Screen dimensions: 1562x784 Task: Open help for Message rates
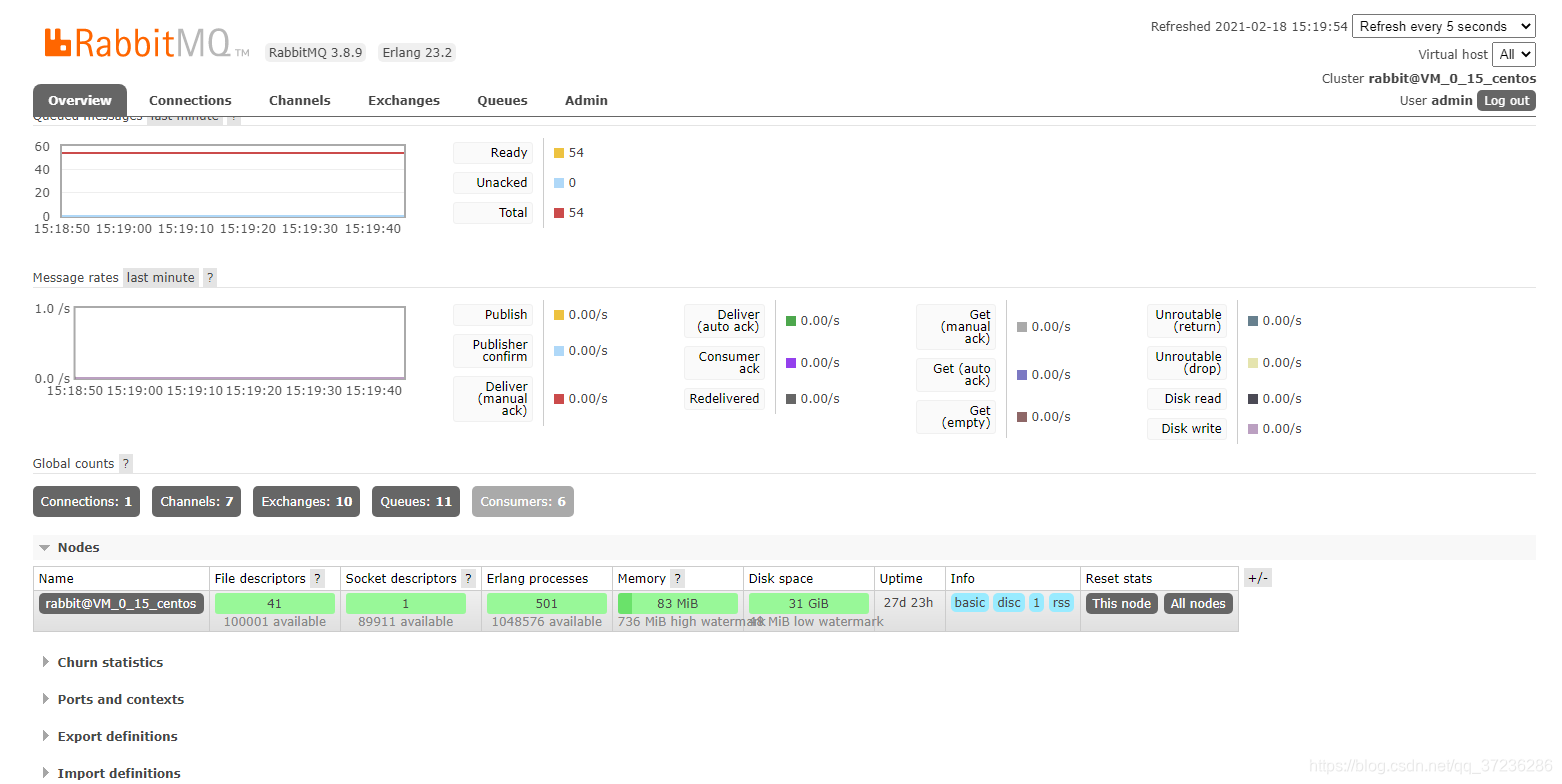[x=210, y=278]
